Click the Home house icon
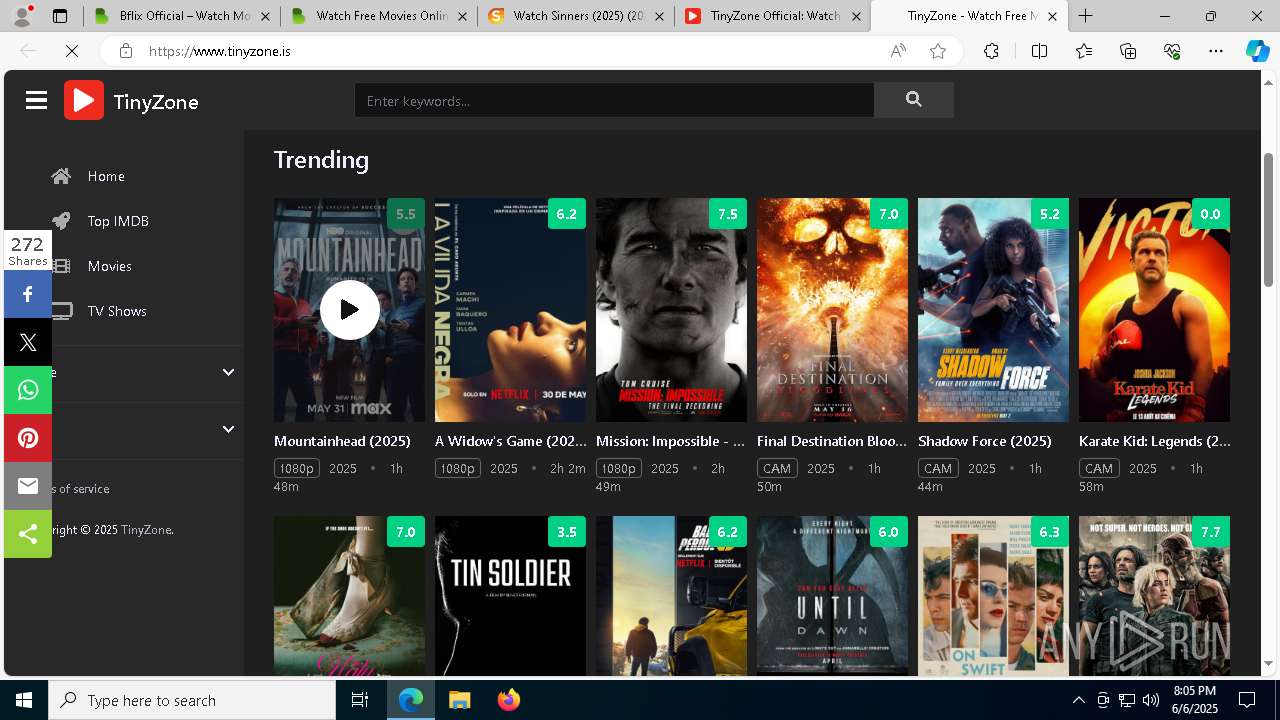 pos(62,176)
